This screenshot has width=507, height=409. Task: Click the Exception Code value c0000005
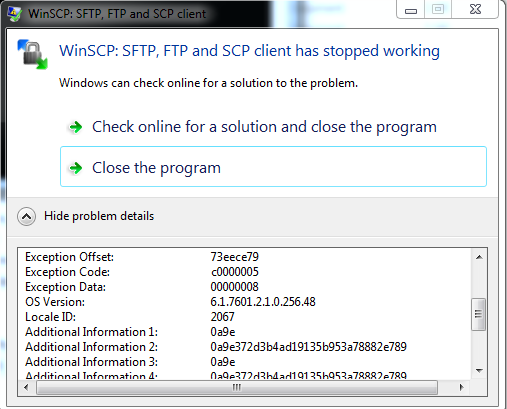tap(235, 272)
